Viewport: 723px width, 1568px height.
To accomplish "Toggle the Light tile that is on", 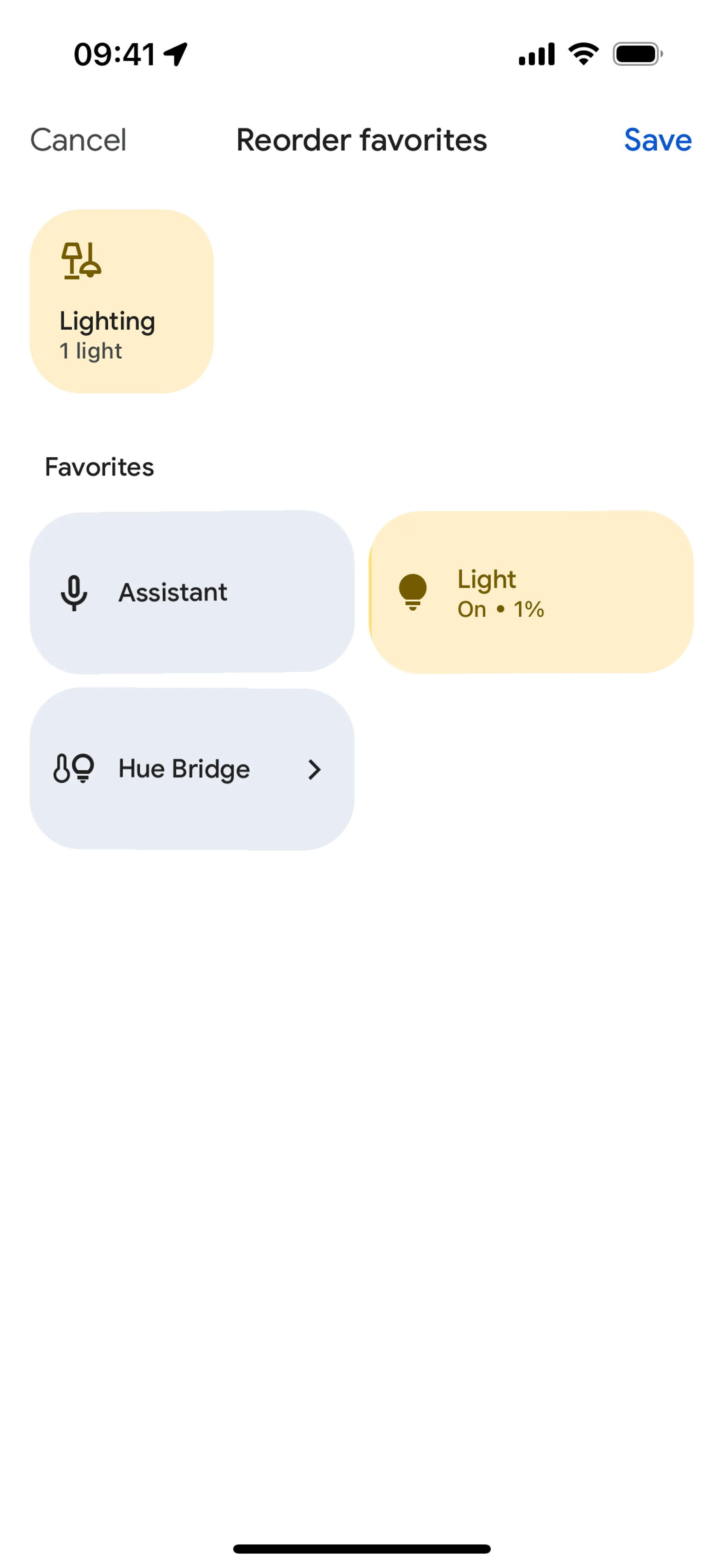I will (x=531, y=591).
